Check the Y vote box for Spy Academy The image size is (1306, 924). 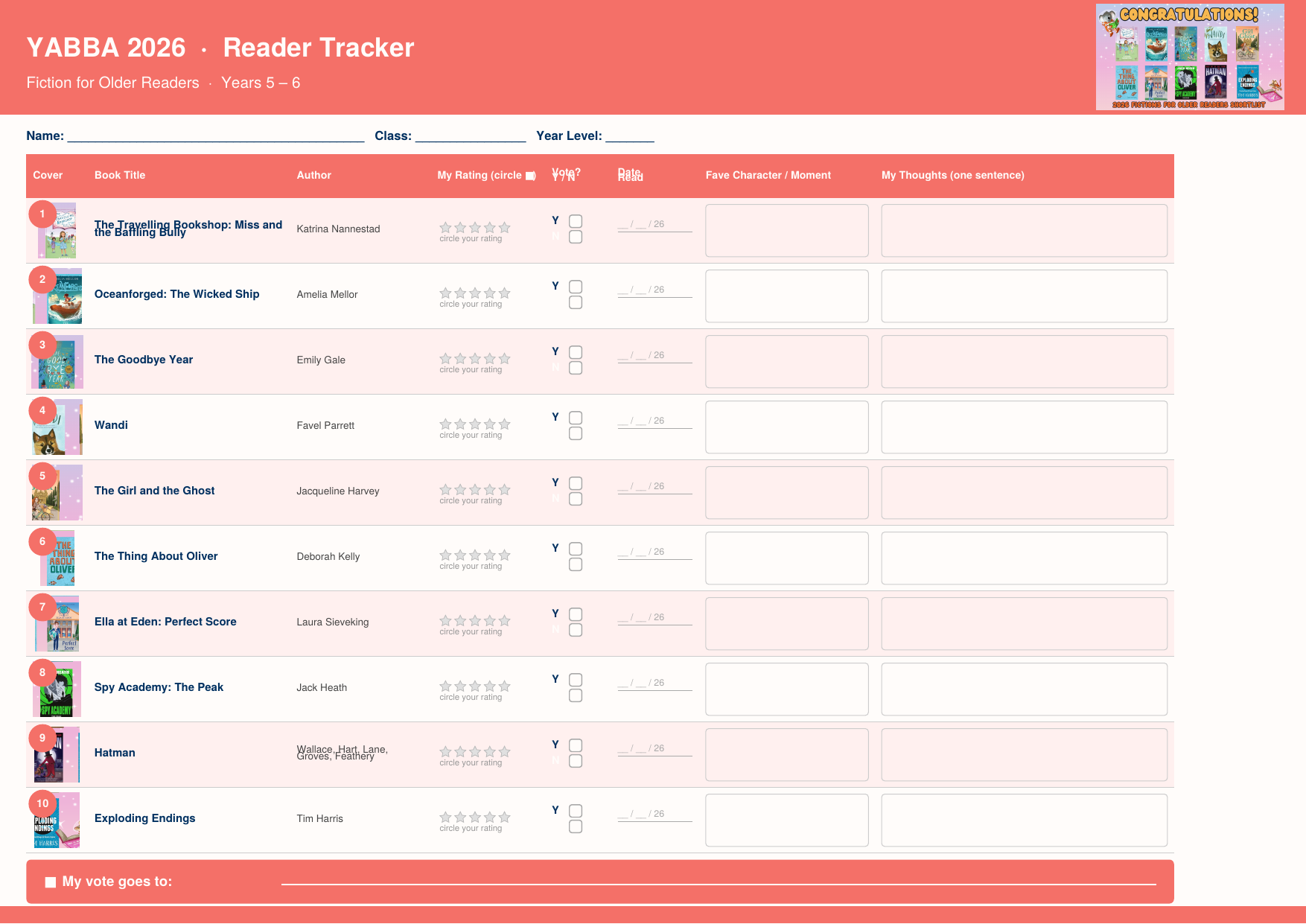(576, 680)
